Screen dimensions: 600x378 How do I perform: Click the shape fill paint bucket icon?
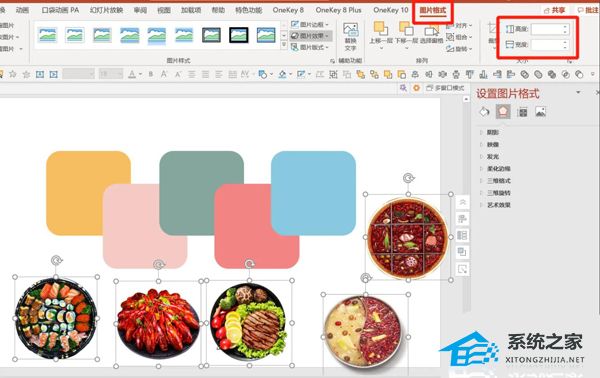(282, 74)
